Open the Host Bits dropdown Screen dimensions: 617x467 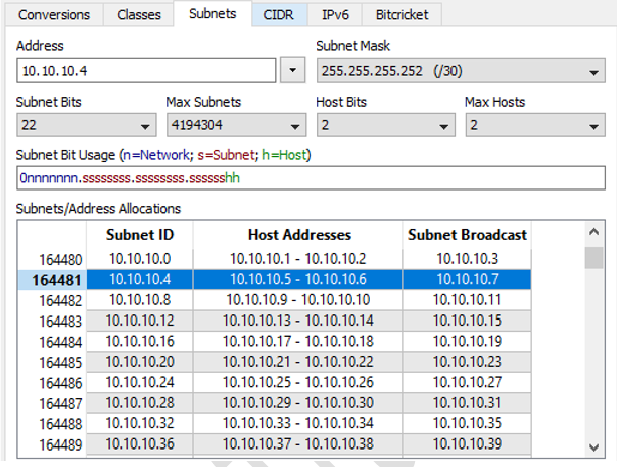click(x=385, y=125)
